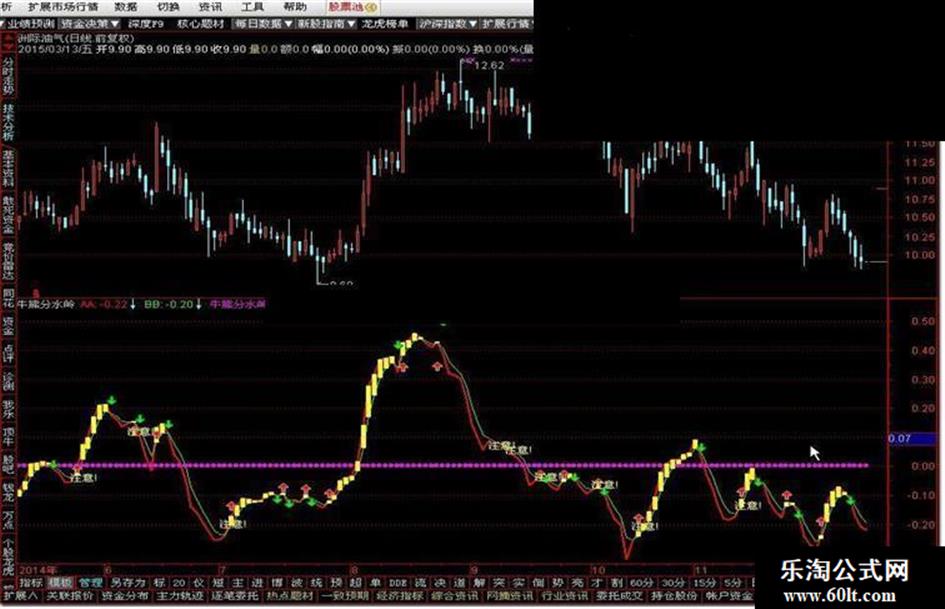This screenshot has height=609, width=945.
Task: Expand the 沪深指数 dropdown
Action: click(448, 24)
